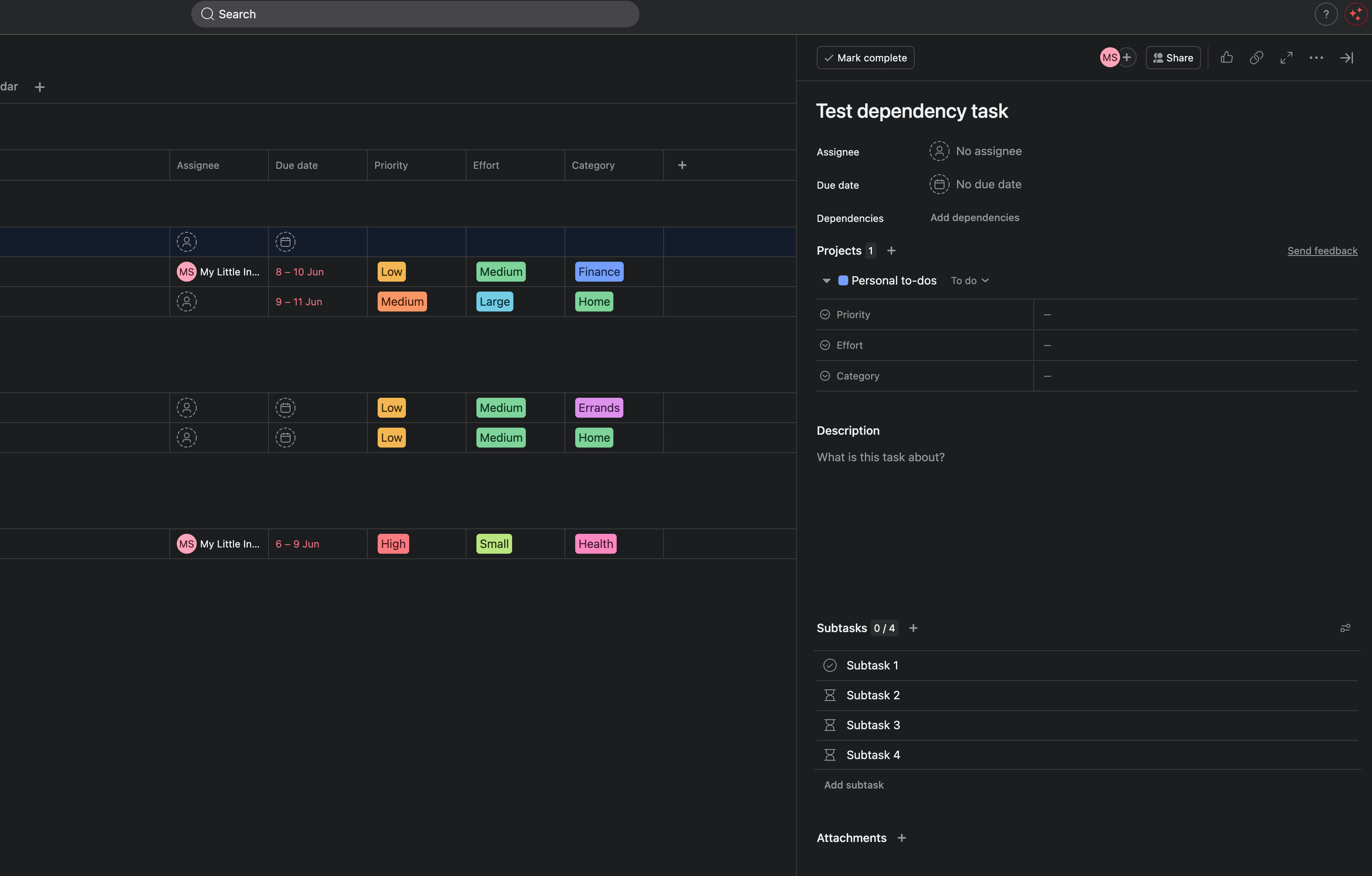1372x876 pixels.
Task: Click the hourglass icon on Subtask 3
Action: 830,725
